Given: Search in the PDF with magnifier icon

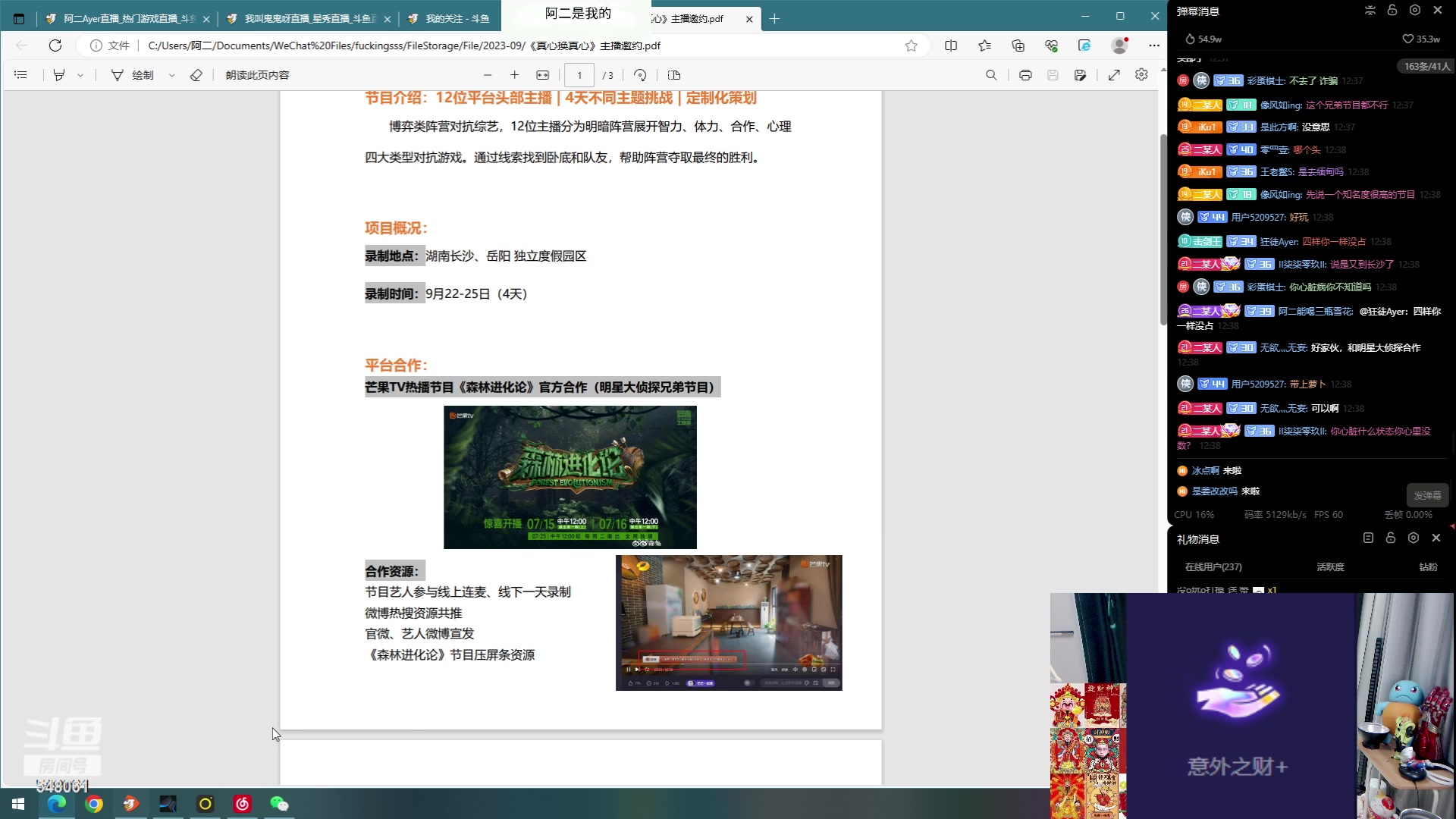Looking at the screenshot, I should (991, 75).
